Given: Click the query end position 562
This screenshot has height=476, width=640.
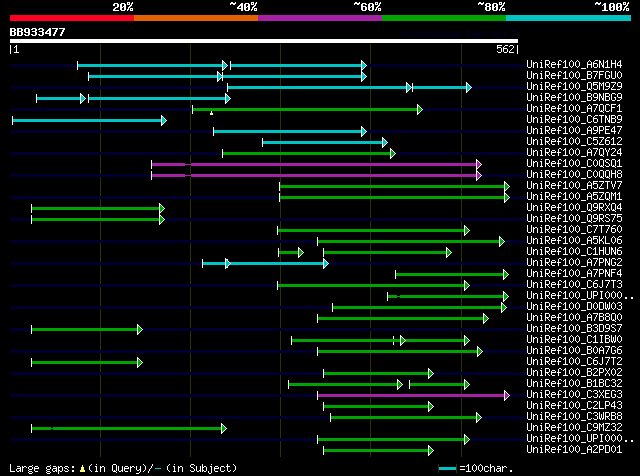Looking at the screenshot, I should point(505,49).
